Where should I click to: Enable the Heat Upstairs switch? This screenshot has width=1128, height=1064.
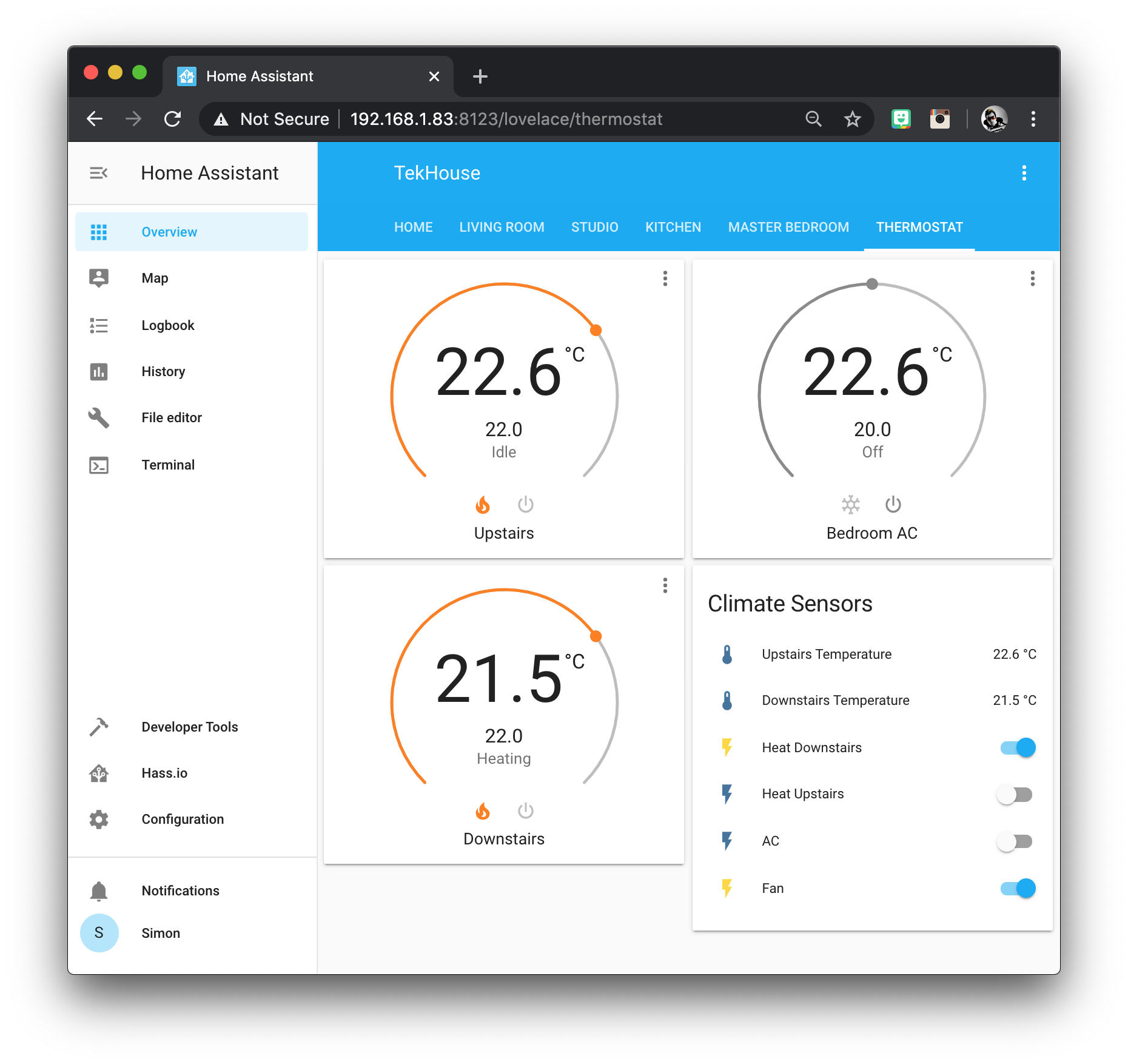point(1015,794)
